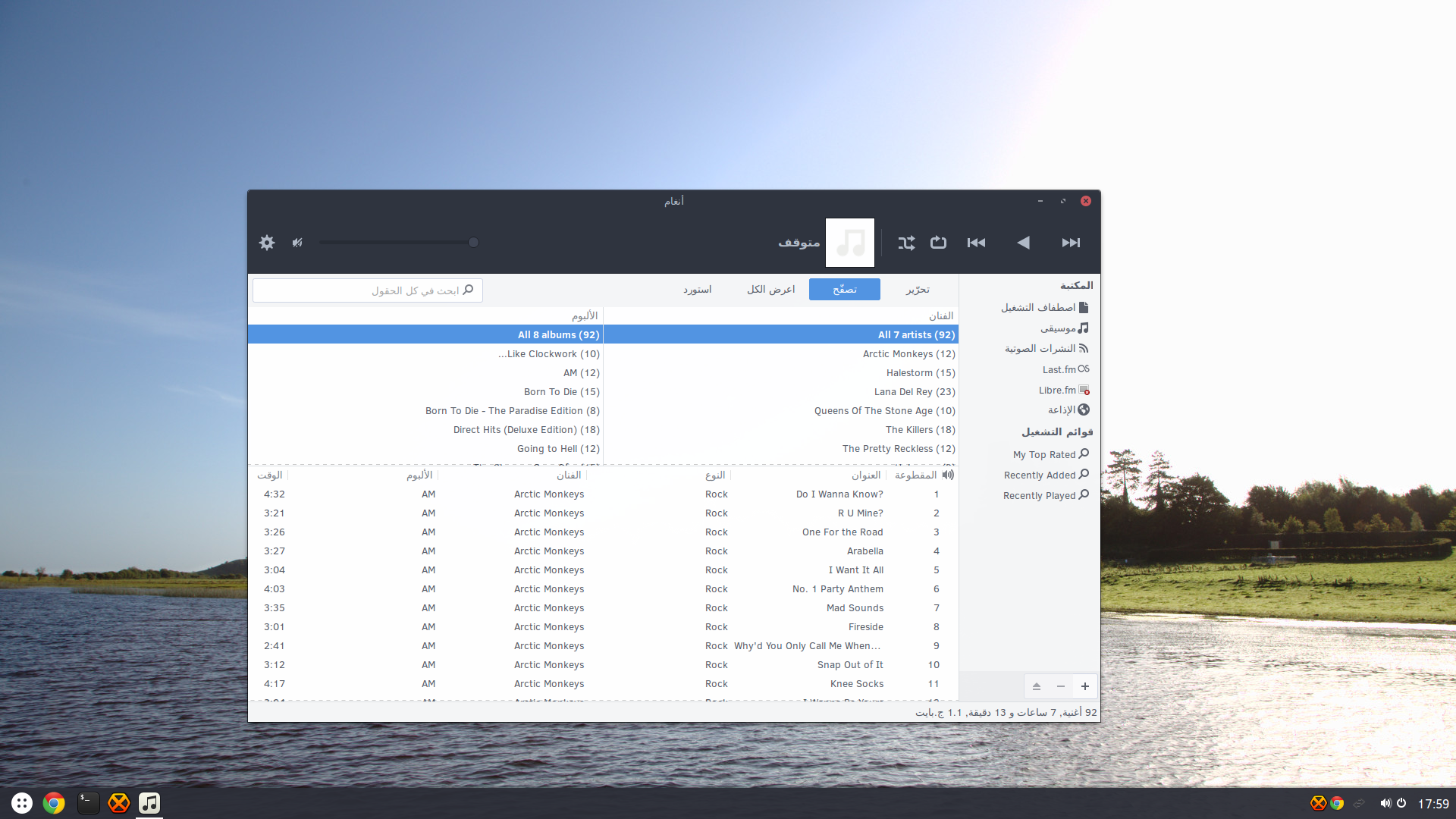
Task: Toggle the volume mute icon
Action: click(297, 243)
